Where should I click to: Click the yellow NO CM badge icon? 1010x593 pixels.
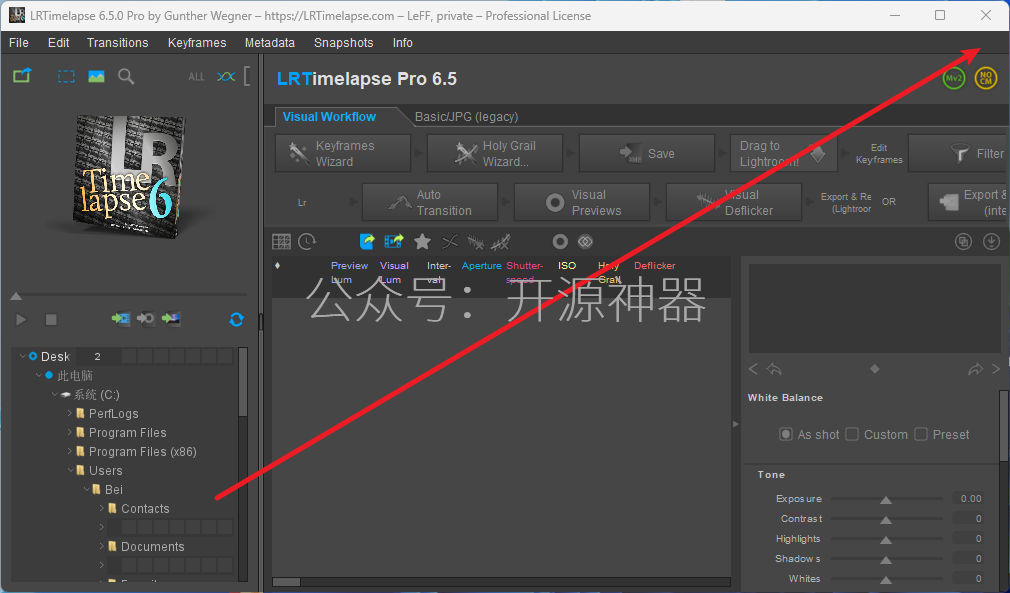986,79
